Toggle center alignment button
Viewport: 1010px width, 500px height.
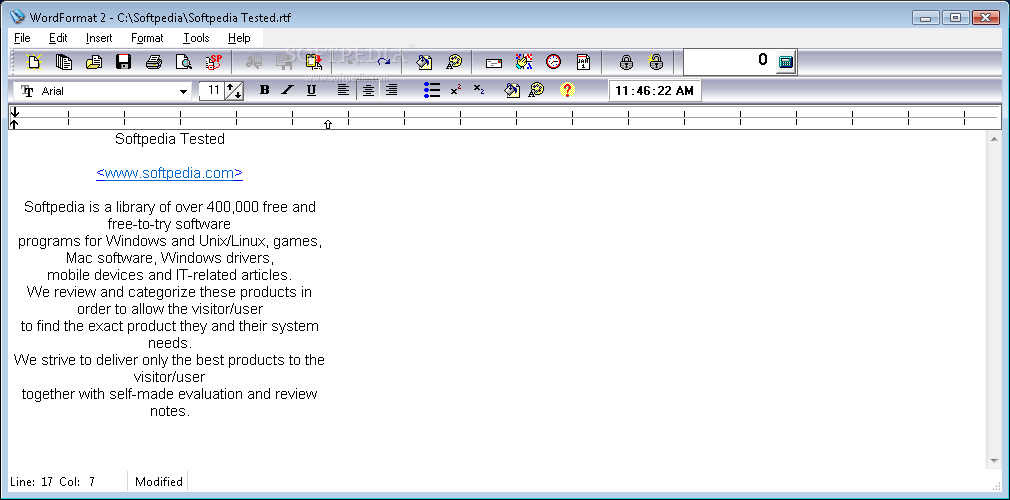point(368,90)
